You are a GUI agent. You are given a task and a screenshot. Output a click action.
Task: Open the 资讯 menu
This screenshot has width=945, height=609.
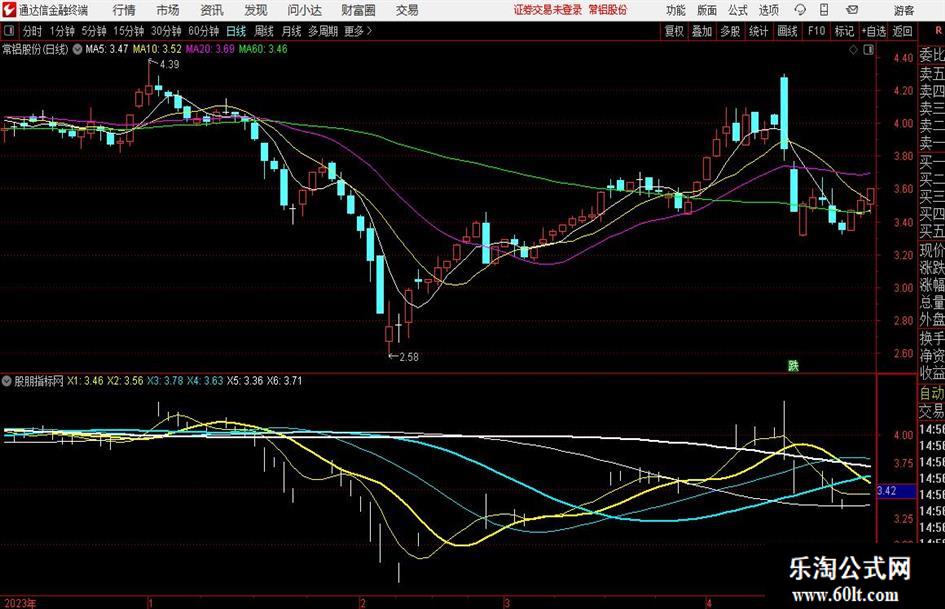[x=212, y=10]
